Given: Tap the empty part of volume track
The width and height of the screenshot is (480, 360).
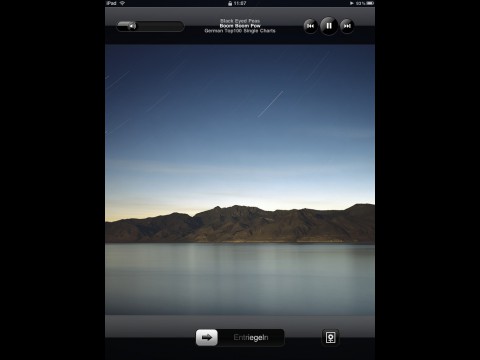Looking at the screenshot, I should pyautogui.click(x=160, y=26).
